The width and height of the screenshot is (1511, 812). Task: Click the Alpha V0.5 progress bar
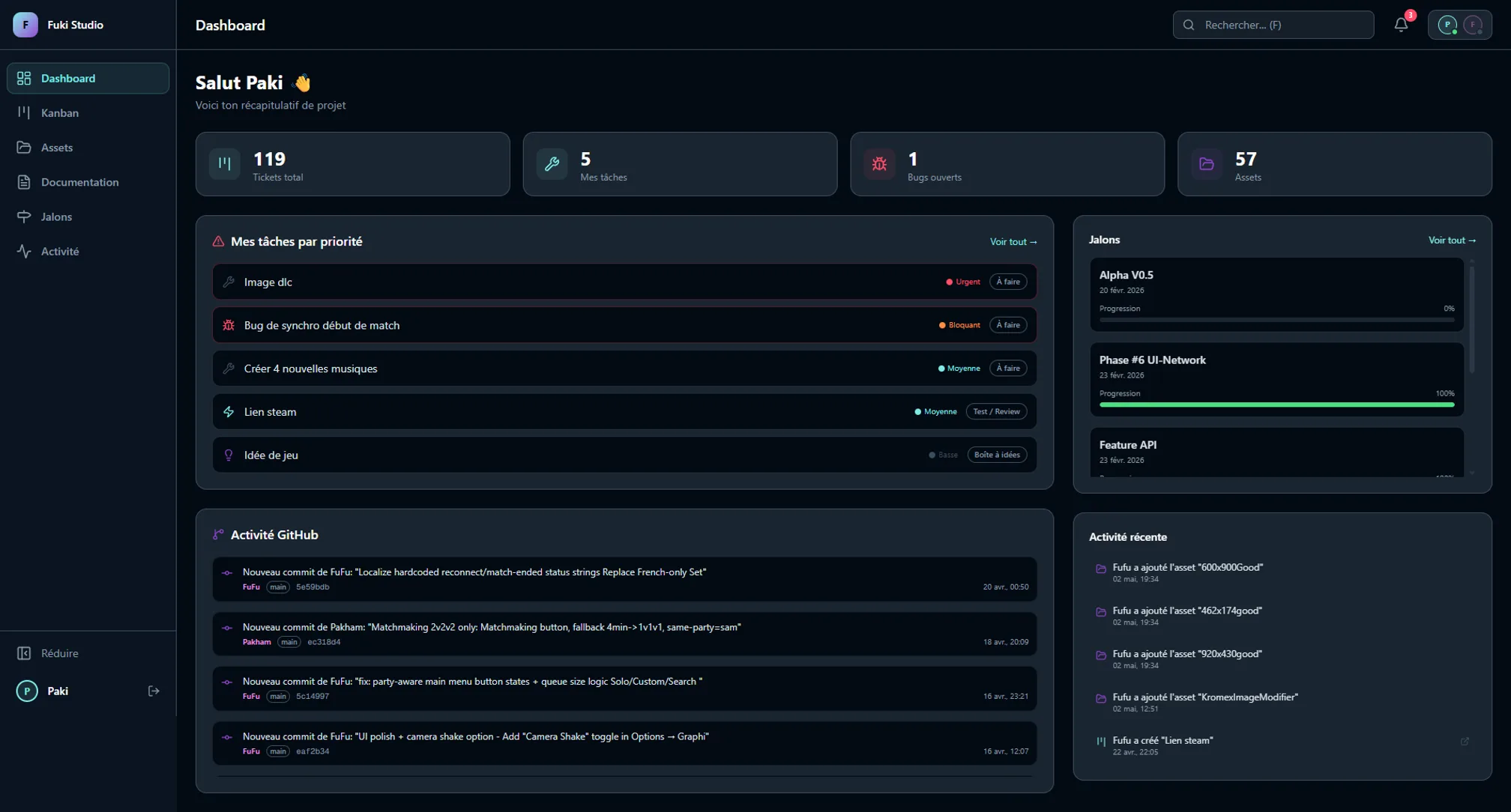point(1276,320)
